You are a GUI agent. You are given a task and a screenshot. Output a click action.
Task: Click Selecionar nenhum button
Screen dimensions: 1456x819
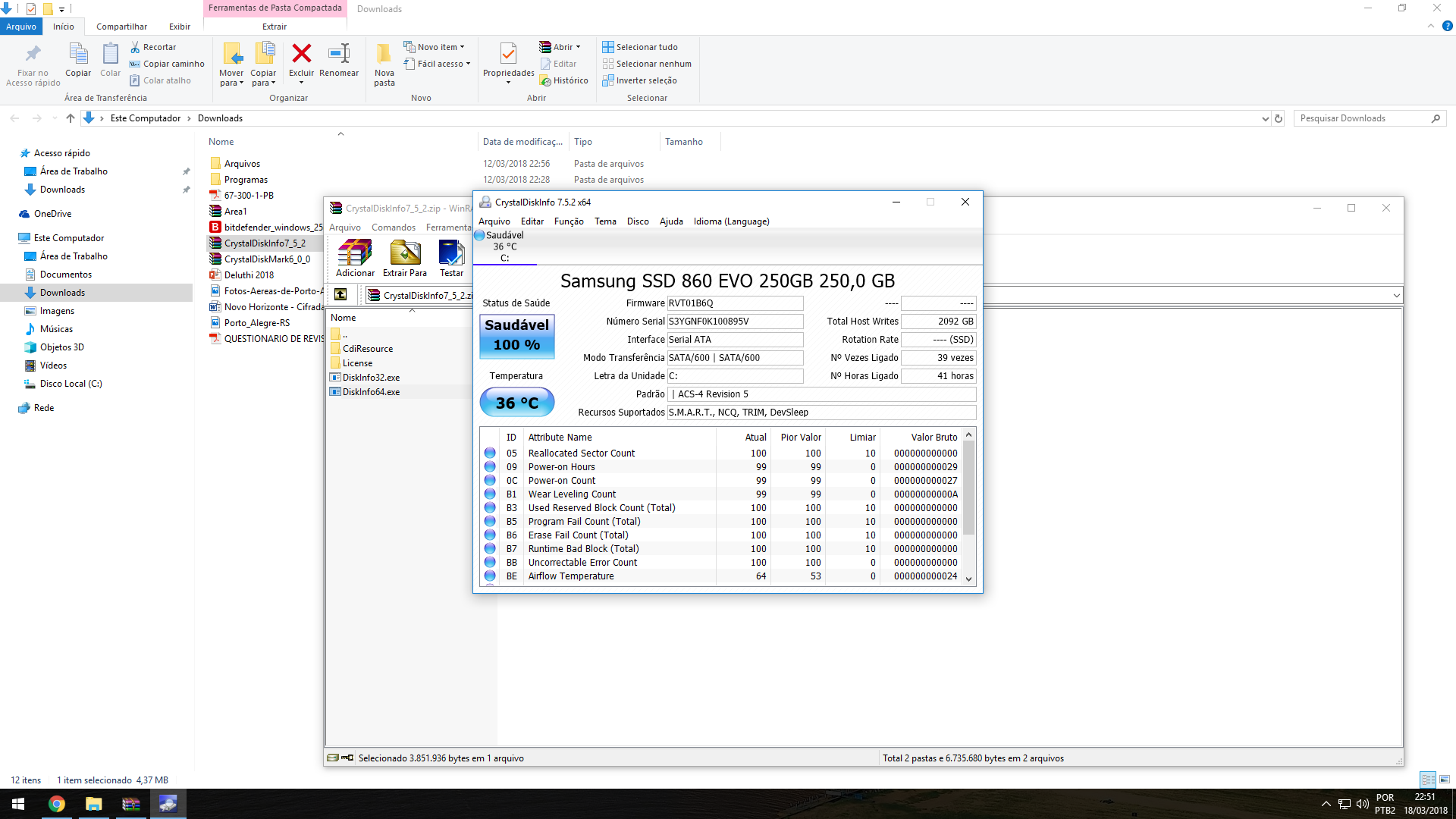(646, 64)
